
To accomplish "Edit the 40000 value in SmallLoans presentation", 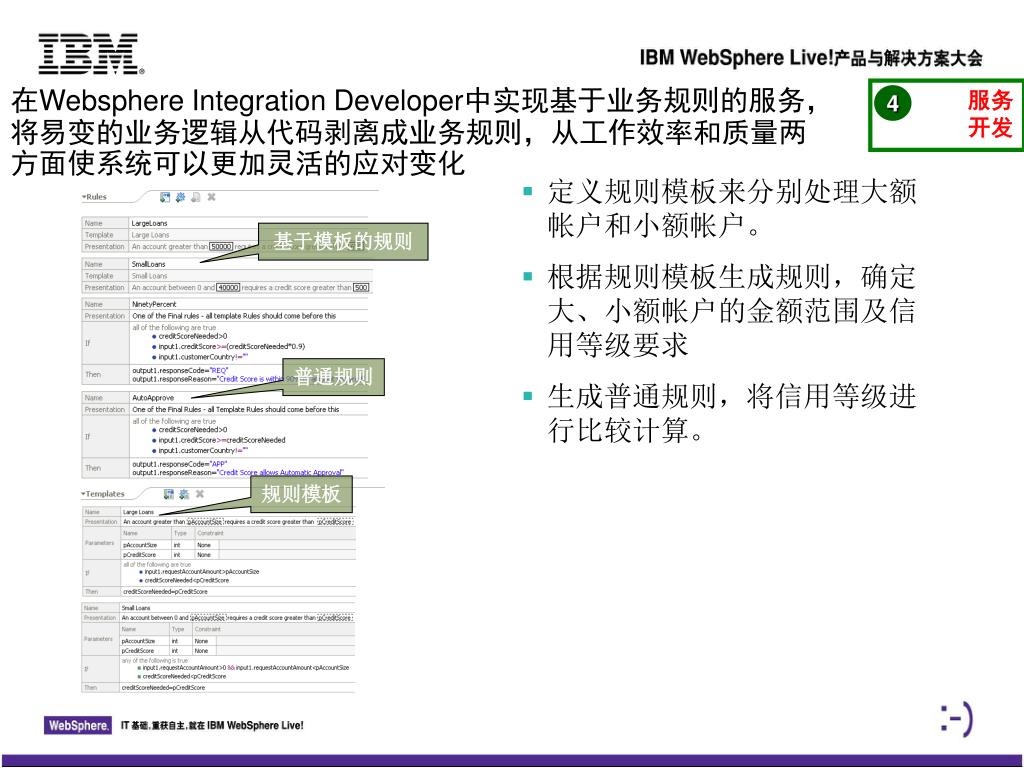I will click(228, 287).
